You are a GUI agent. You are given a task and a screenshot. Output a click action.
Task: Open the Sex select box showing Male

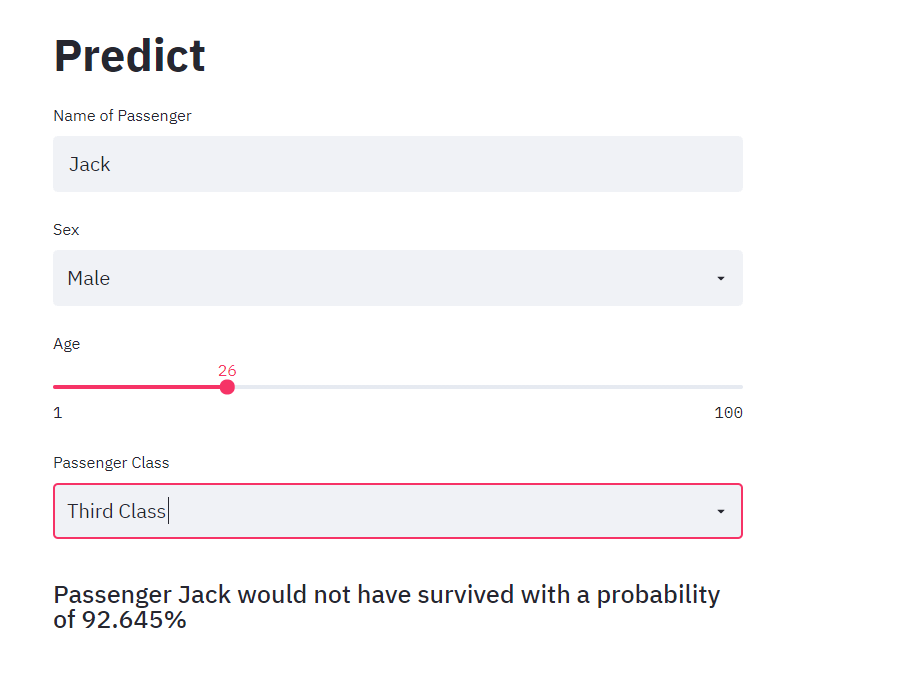point(398,278)
